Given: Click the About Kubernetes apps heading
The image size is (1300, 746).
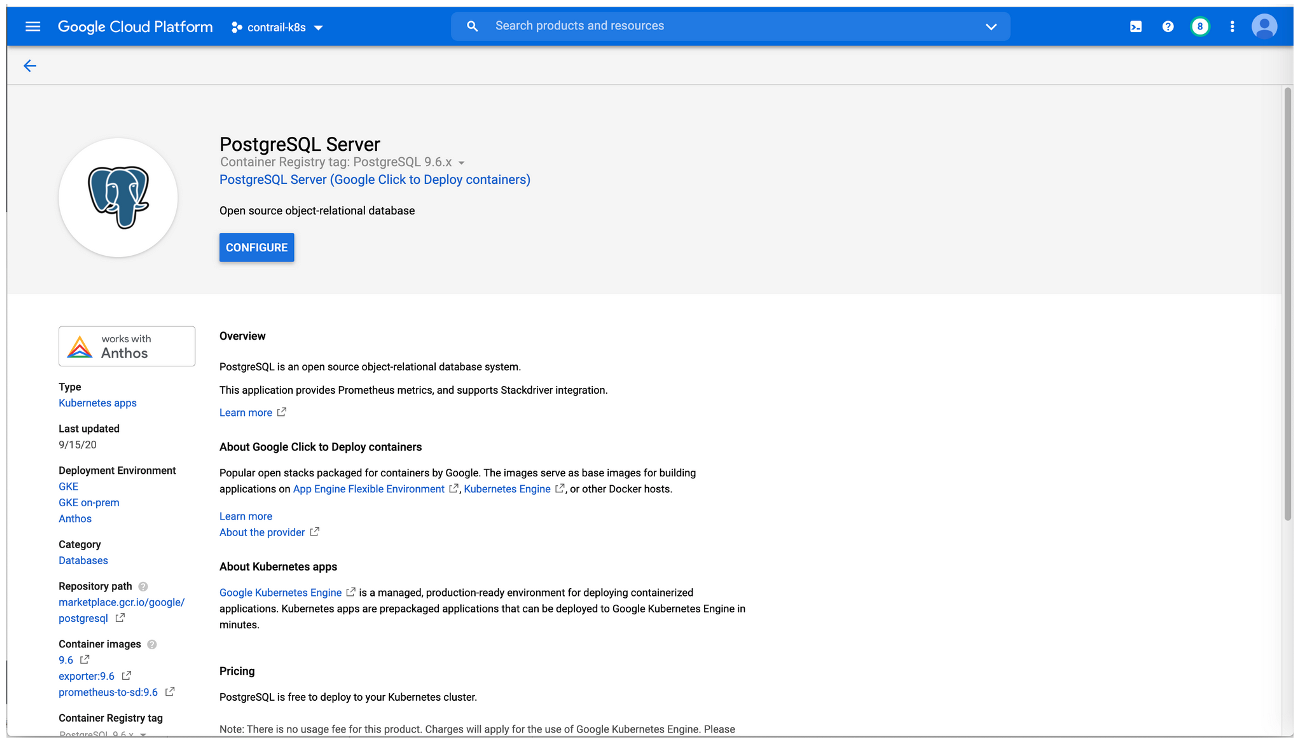Looking at the screenshot, I should 279,567.
